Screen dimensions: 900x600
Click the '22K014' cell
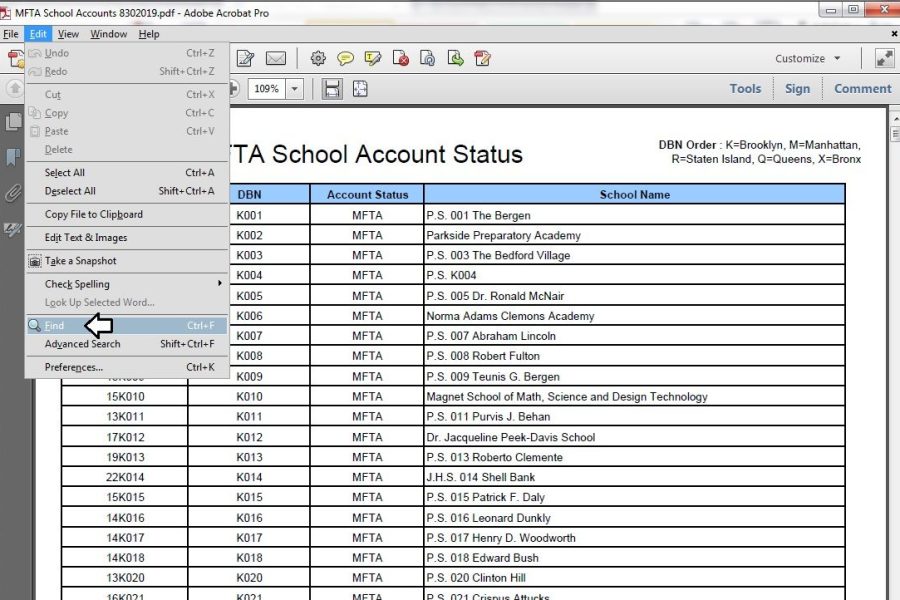pos(125,477)
